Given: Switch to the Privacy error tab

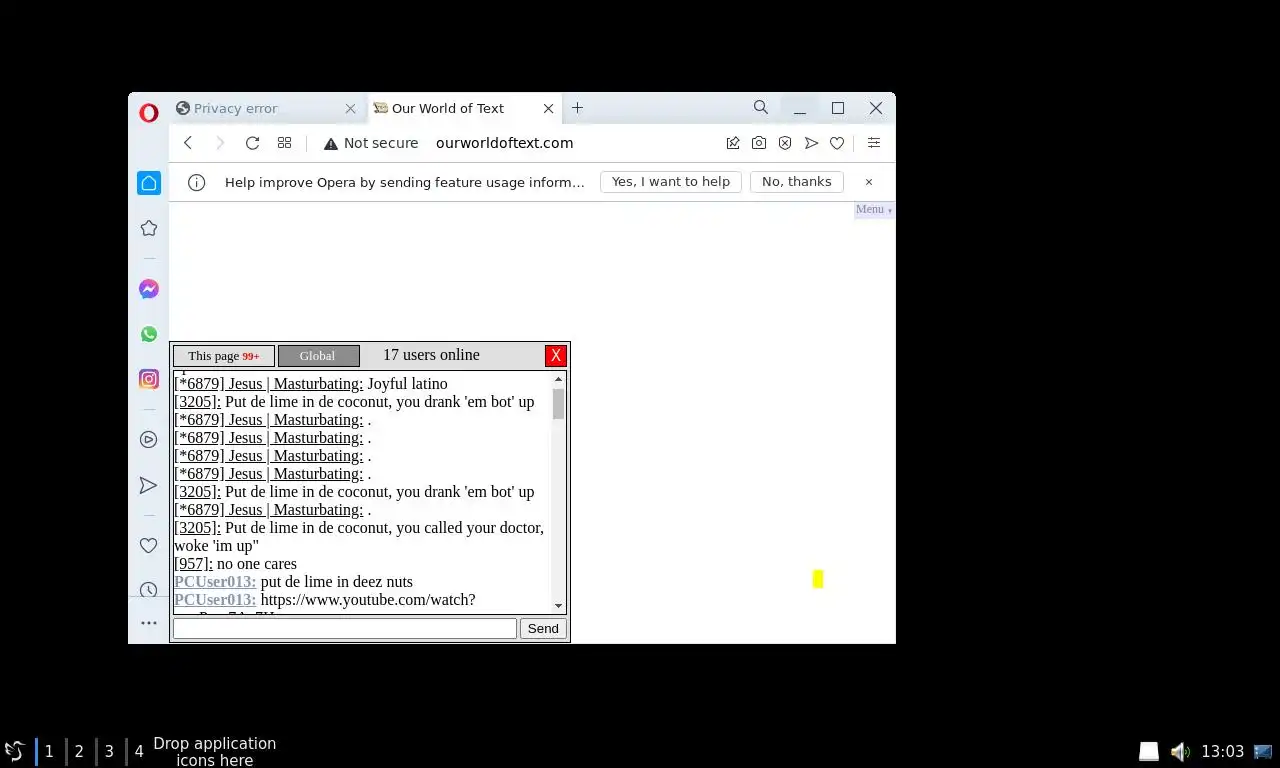Looking at the screenshot, I should coord(266,108).
